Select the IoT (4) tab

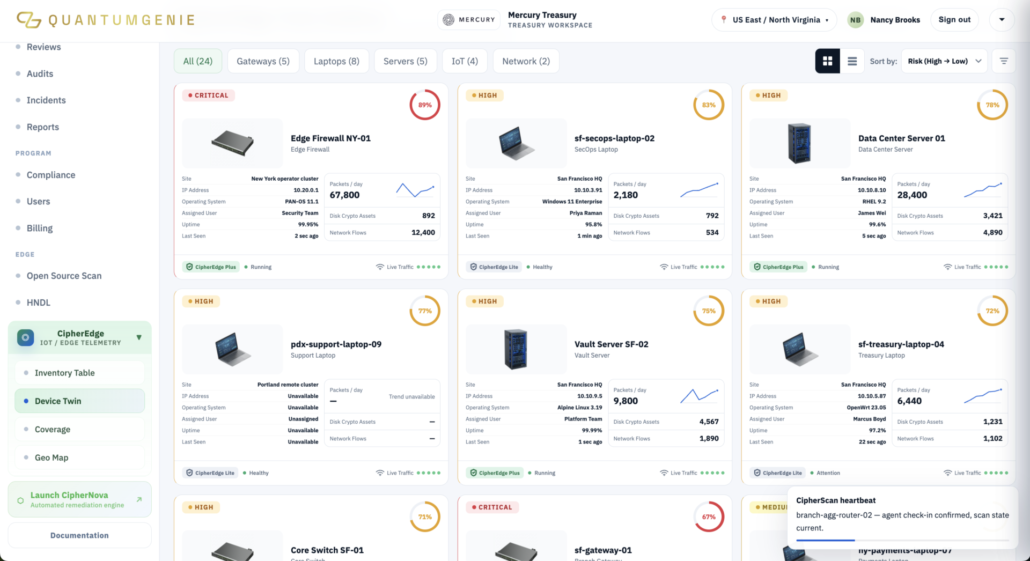pos(464,61)
